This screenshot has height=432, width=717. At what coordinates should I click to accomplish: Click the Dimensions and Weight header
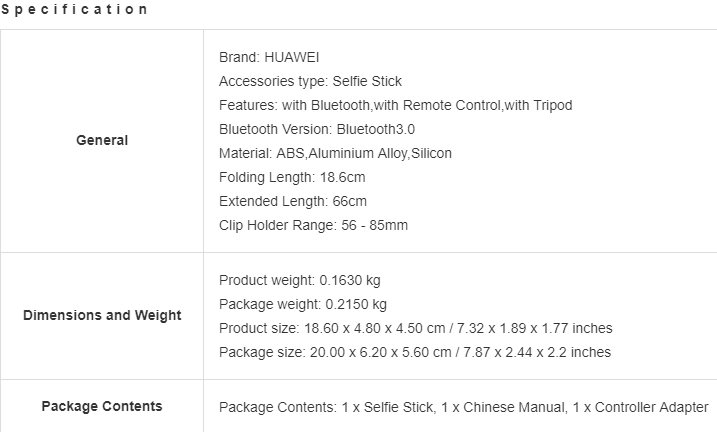[x=102, y=315]
